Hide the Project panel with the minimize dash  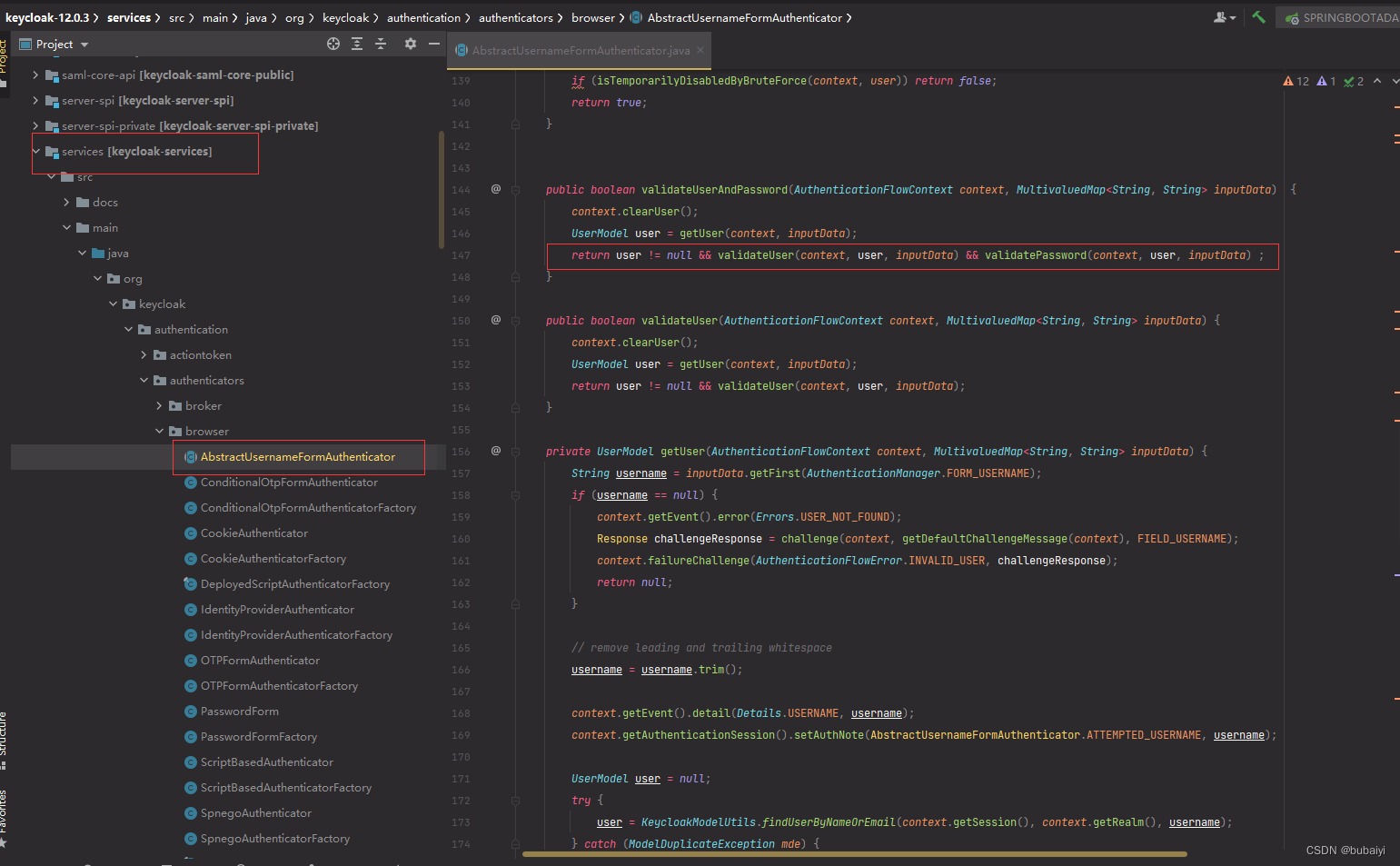point(434,44)
